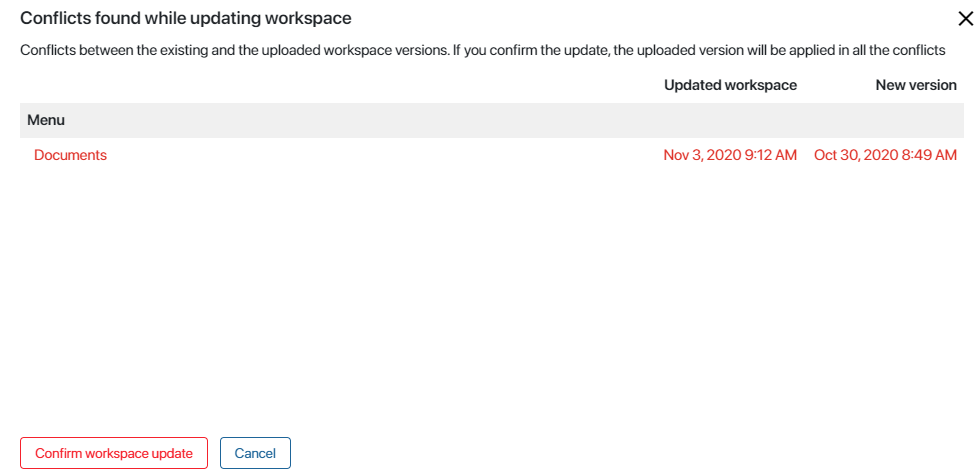Click the Oct 30, 2020 8:49 AM timestamp
This screenshot has height=473, width=978.
click(885, 155)
